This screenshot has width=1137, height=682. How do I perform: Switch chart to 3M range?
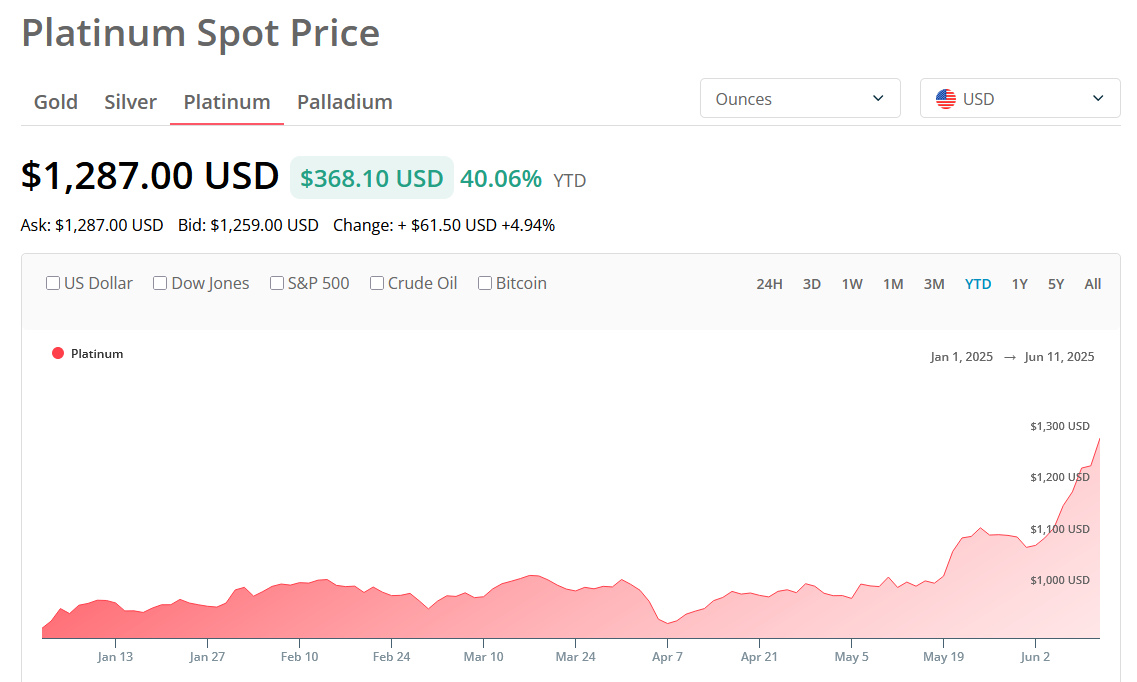(934, 284)
